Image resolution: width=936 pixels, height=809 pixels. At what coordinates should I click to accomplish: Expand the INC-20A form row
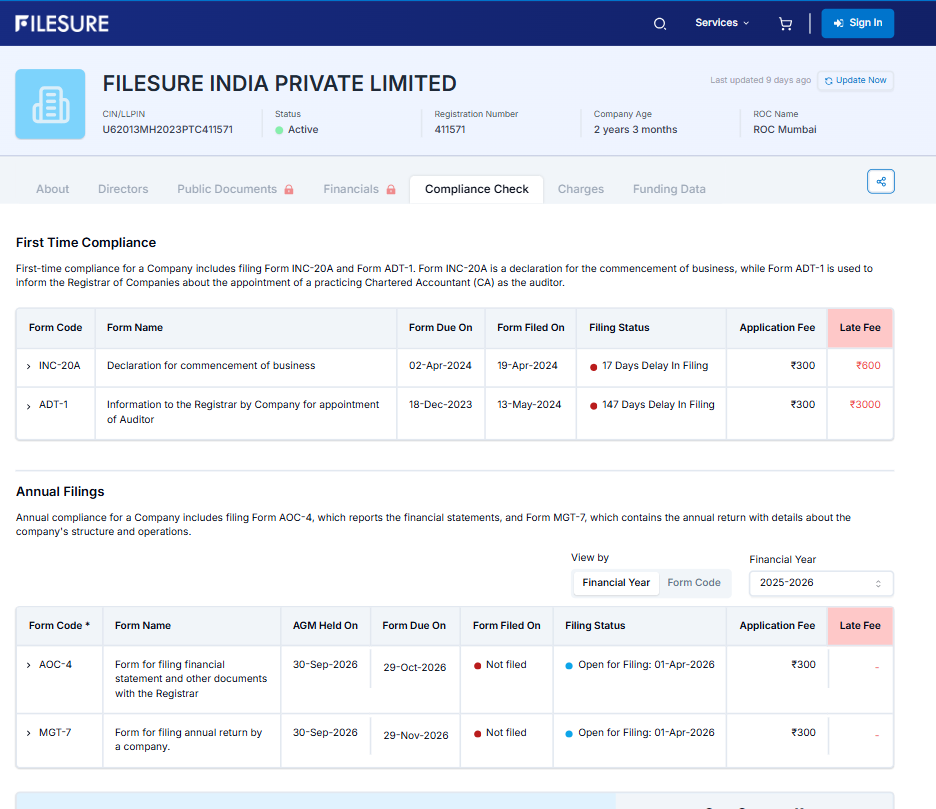tap(29, 366)
